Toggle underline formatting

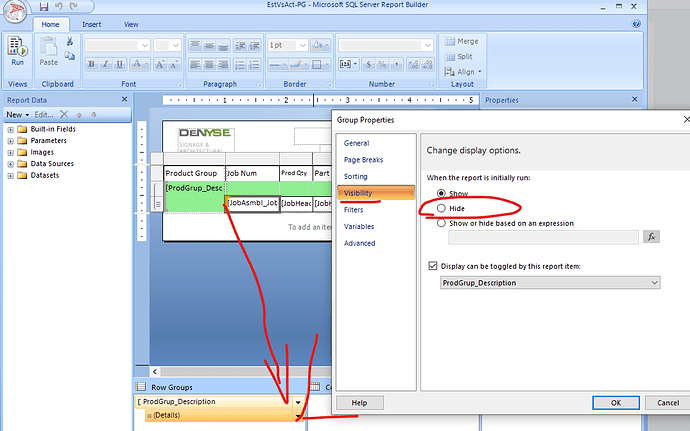pos(119,64)
